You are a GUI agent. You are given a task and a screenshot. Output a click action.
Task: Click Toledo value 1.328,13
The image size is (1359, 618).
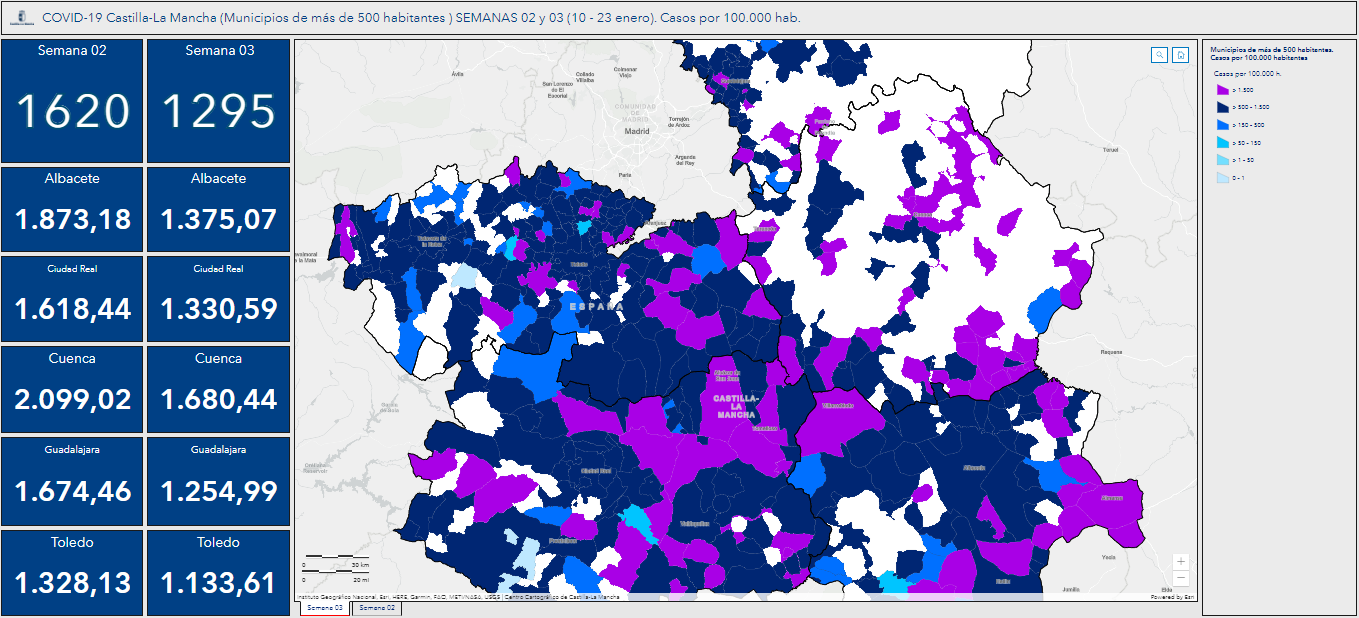coord(72,583)
